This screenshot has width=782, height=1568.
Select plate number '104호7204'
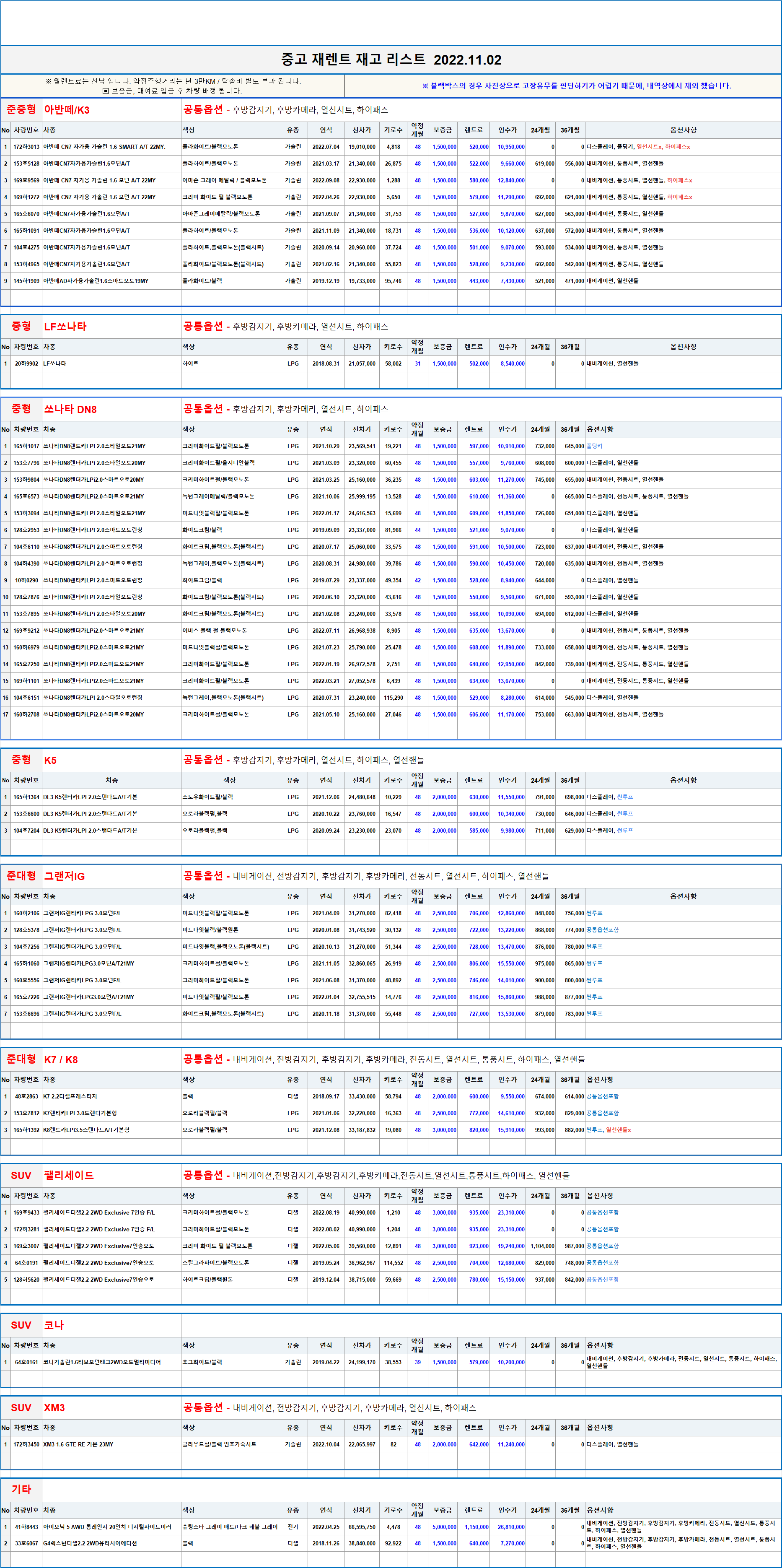(x=26, y=831)
